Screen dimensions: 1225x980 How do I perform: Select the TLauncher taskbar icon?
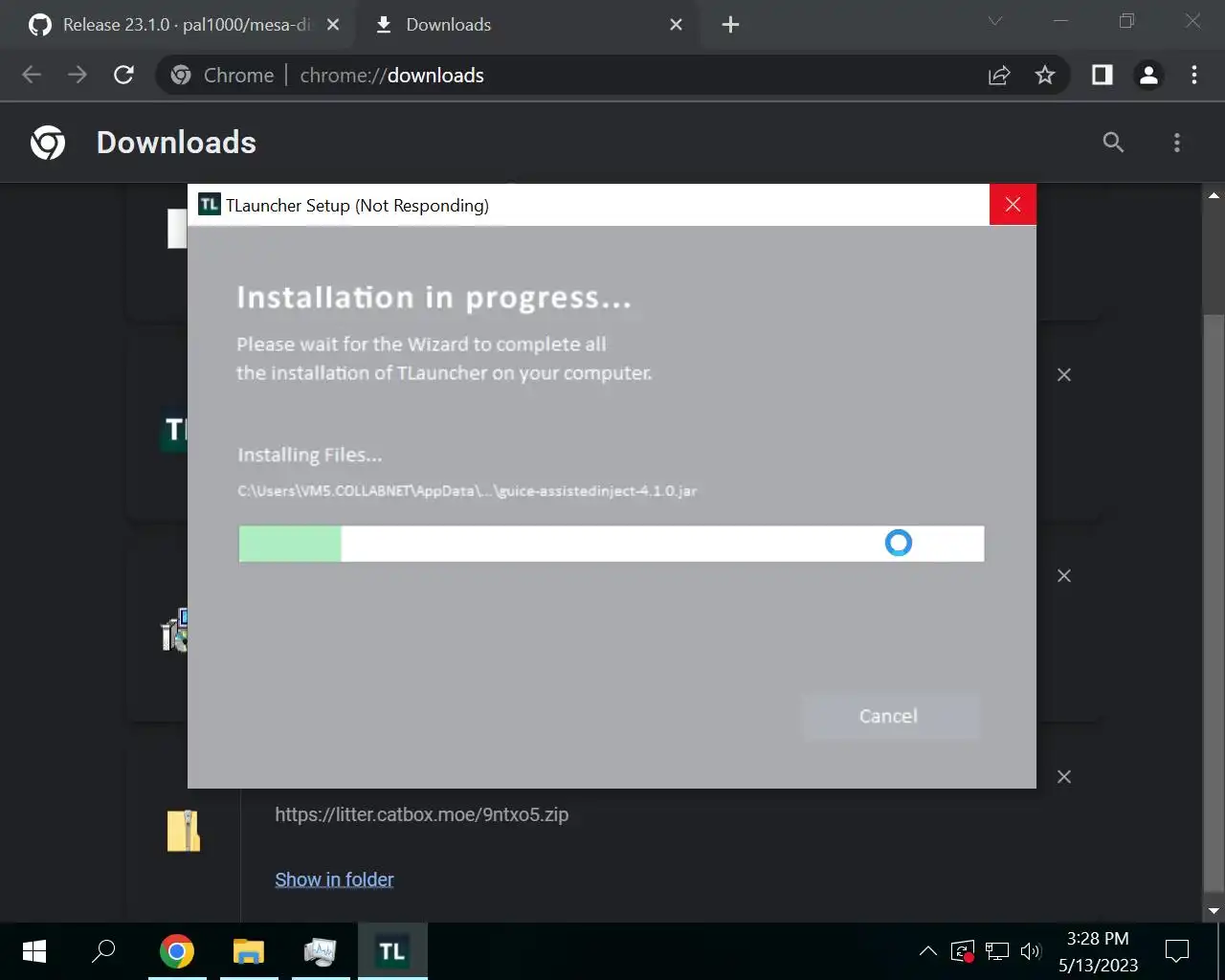[x=392, y=951]
